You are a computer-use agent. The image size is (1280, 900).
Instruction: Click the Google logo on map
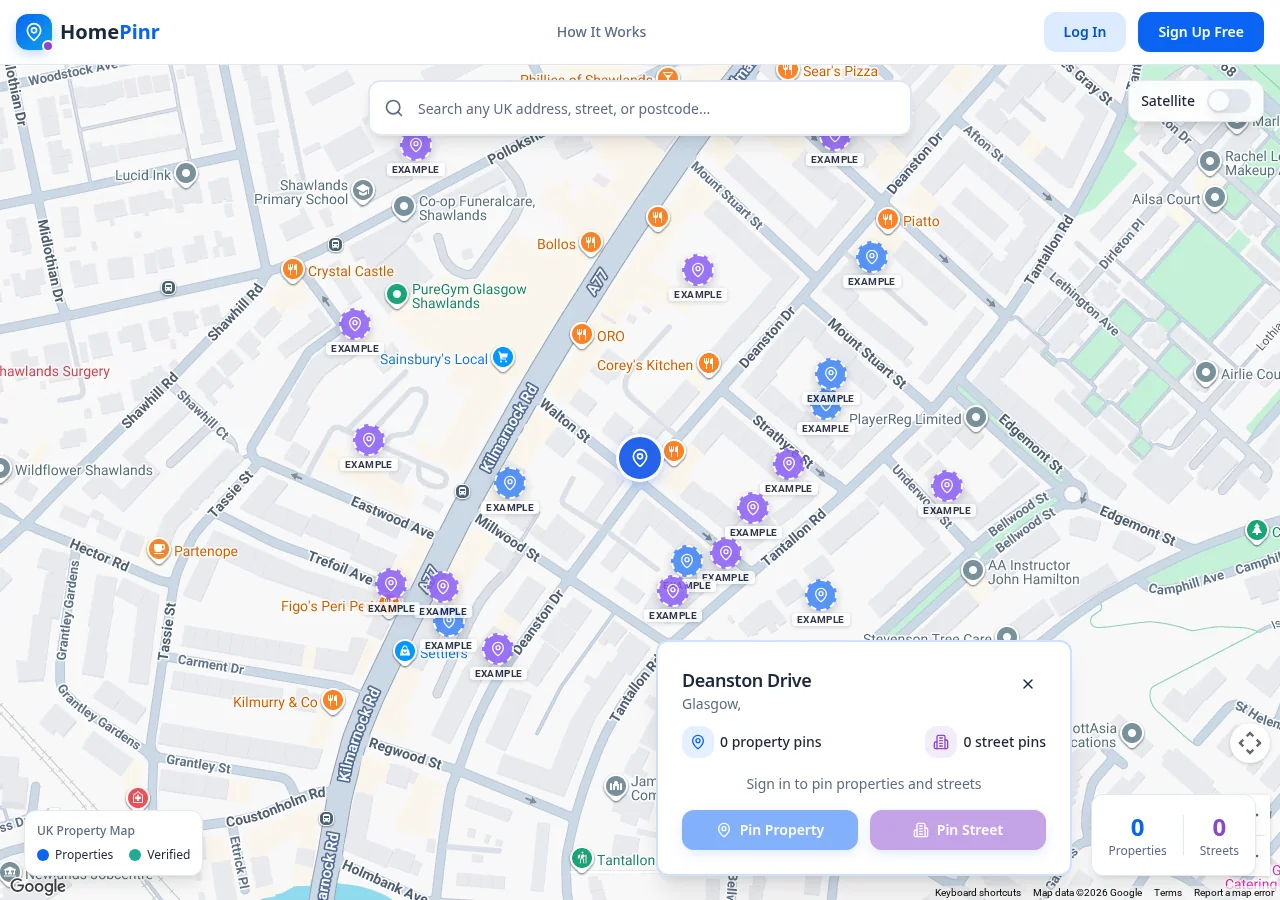point(37,886)
